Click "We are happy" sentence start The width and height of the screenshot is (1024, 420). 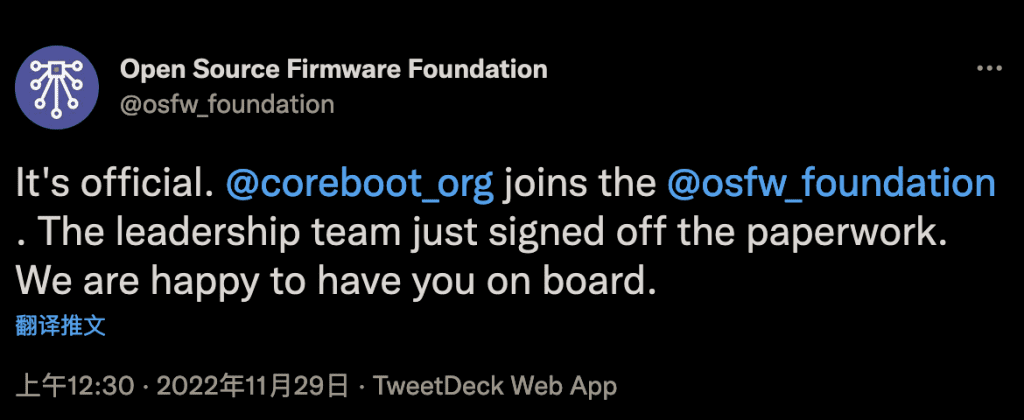tap(129, 282)
